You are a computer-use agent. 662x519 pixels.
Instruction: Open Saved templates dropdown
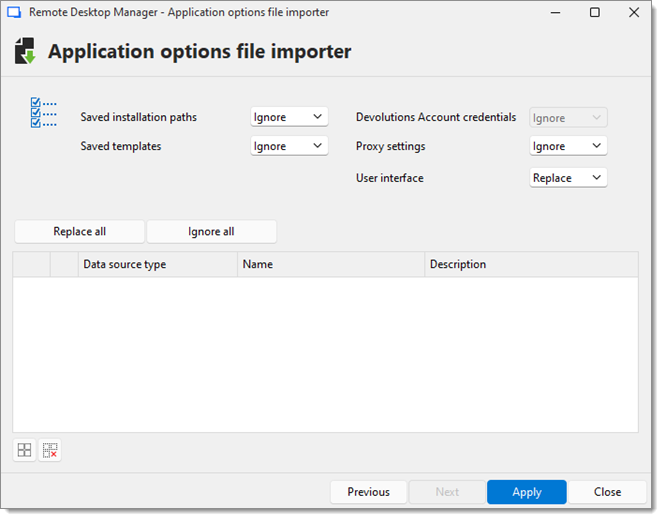[289, 146]
